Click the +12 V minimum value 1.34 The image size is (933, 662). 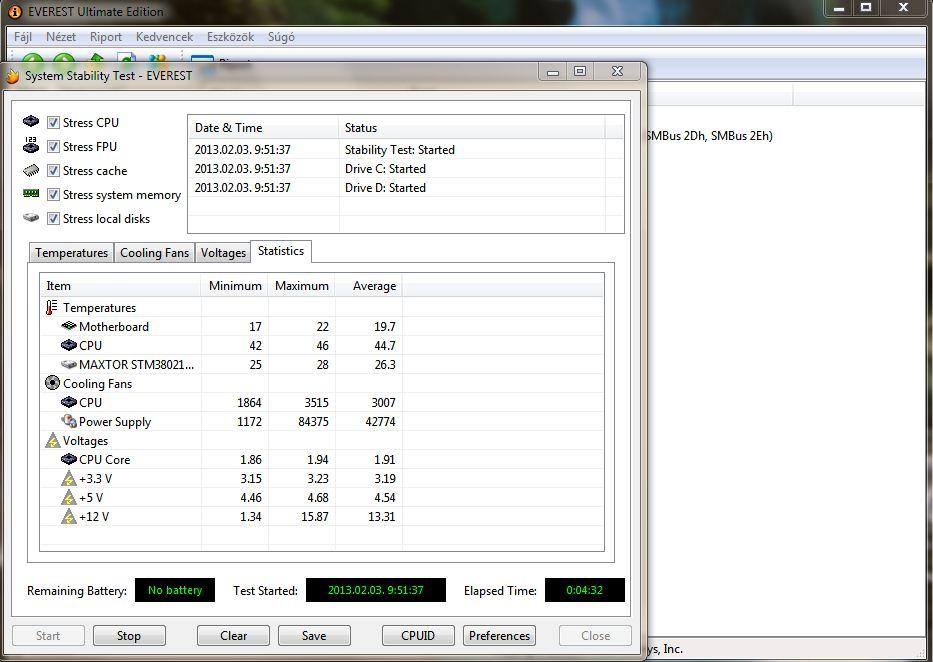(x=251, y=517)
